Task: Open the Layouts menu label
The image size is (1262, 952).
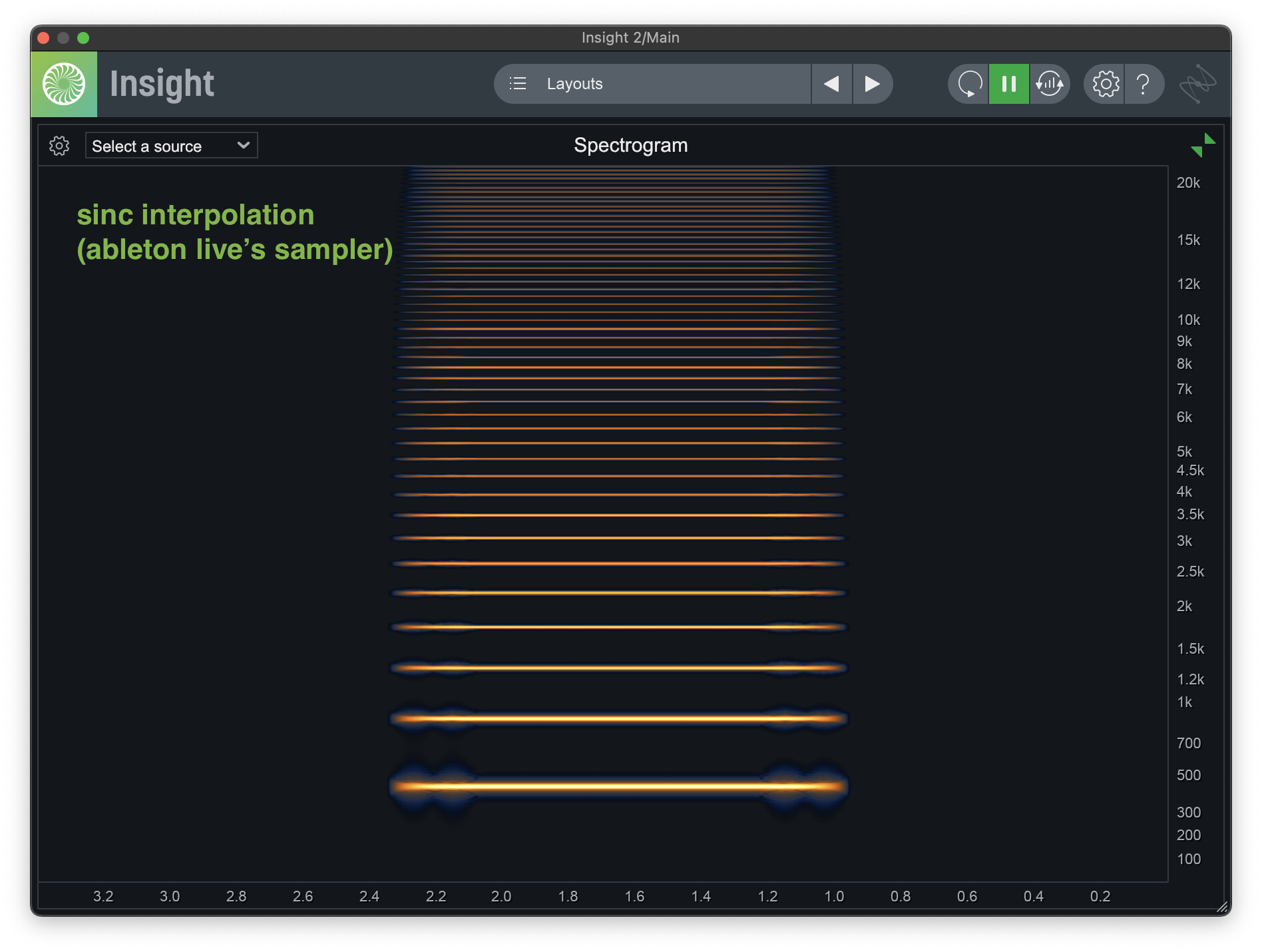Action: click(x=574, y=84)
